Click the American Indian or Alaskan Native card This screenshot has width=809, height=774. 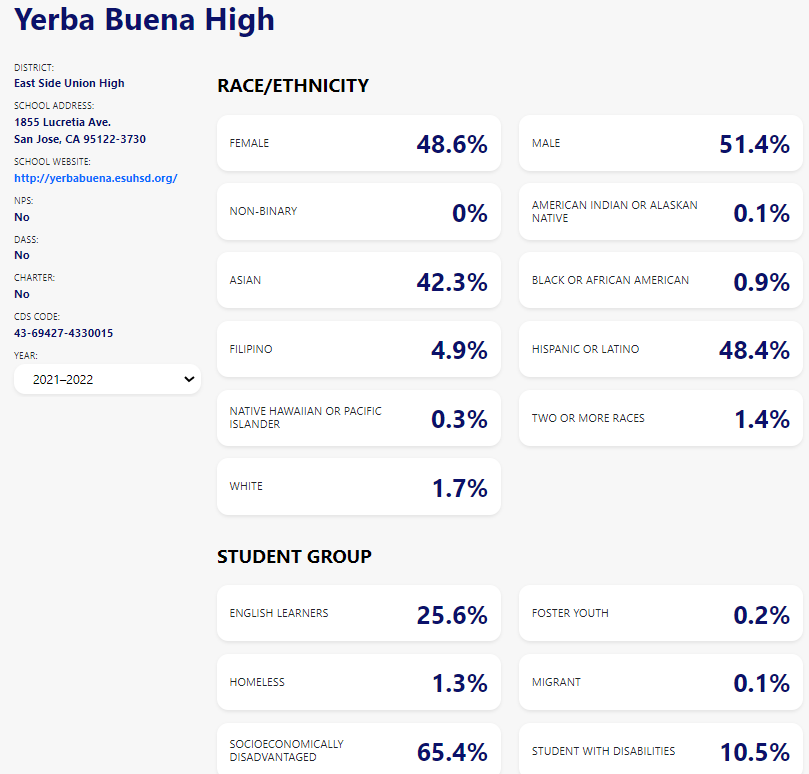(x=660, y=212)
